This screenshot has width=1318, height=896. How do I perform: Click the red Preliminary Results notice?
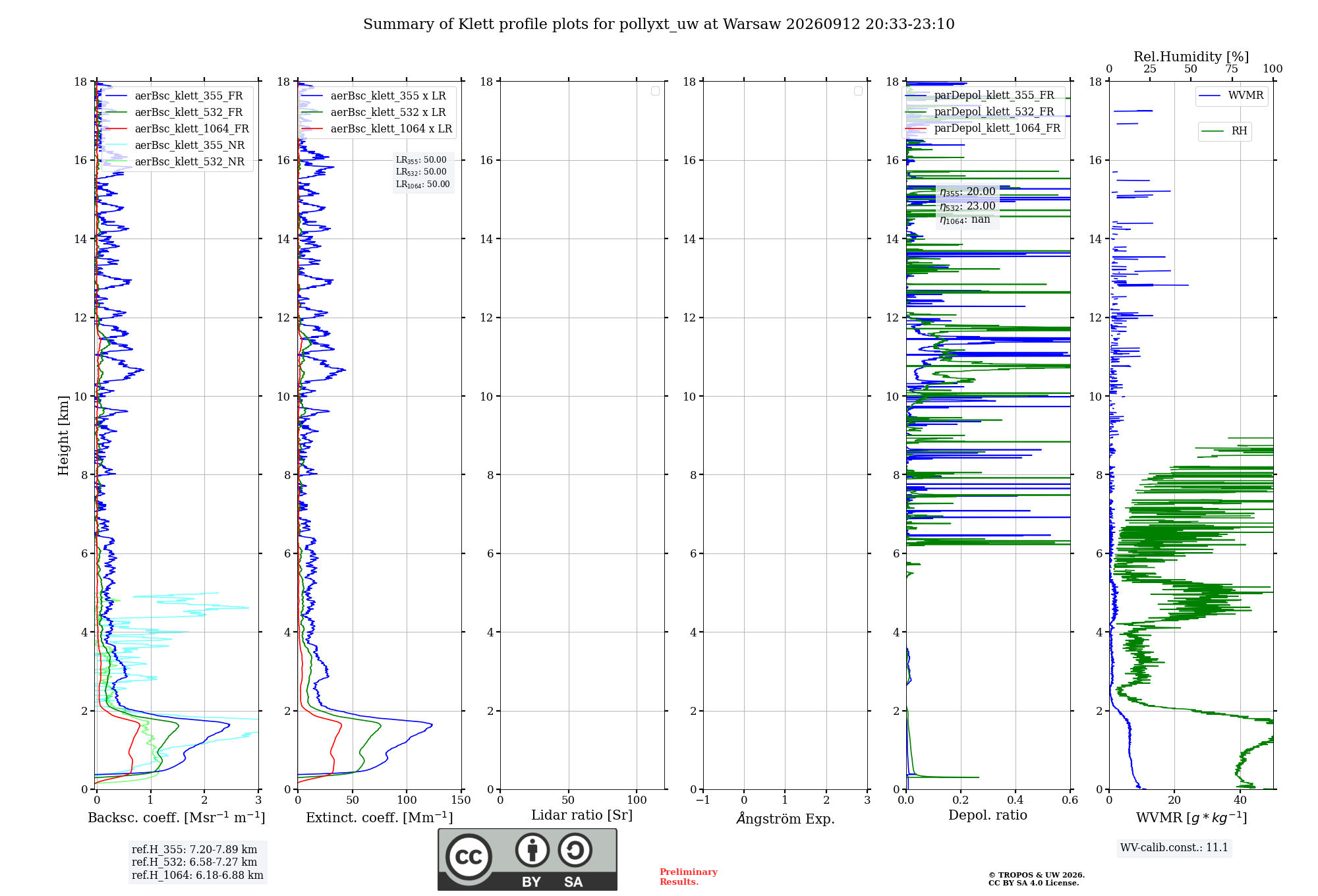click(x=689, y=877)
